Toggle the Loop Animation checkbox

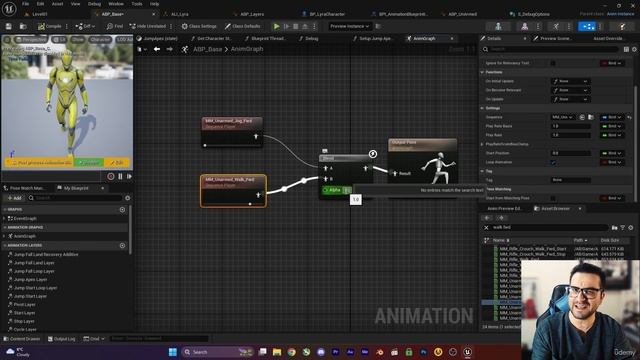[x=553, y=162]
